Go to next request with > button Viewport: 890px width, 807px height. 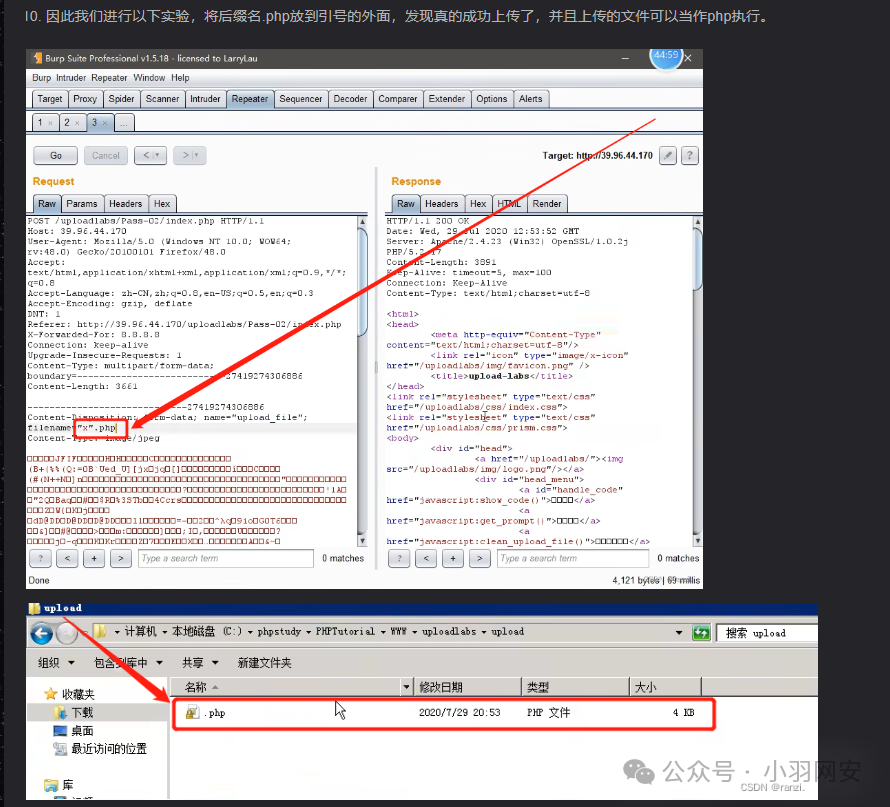click(x=190, y=155)
